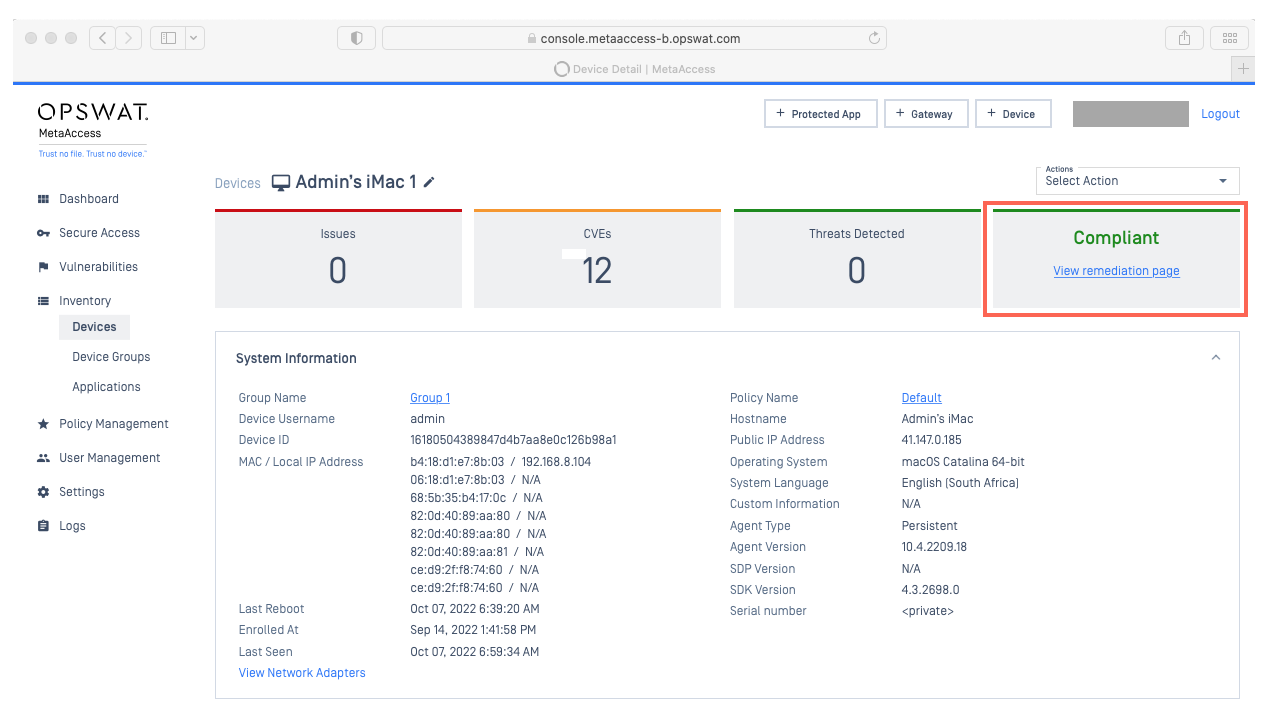Click the Device ID value 16180504389847d4b7aa8e0c126b98a1

point(513,440)
